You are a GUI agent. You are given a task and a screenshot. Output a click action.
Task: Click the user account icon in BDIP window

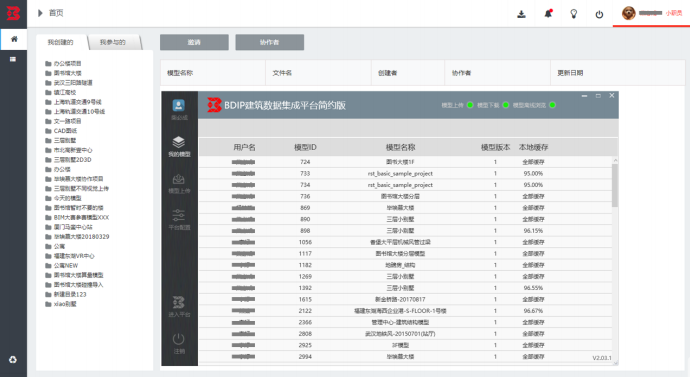pos(179,106)
